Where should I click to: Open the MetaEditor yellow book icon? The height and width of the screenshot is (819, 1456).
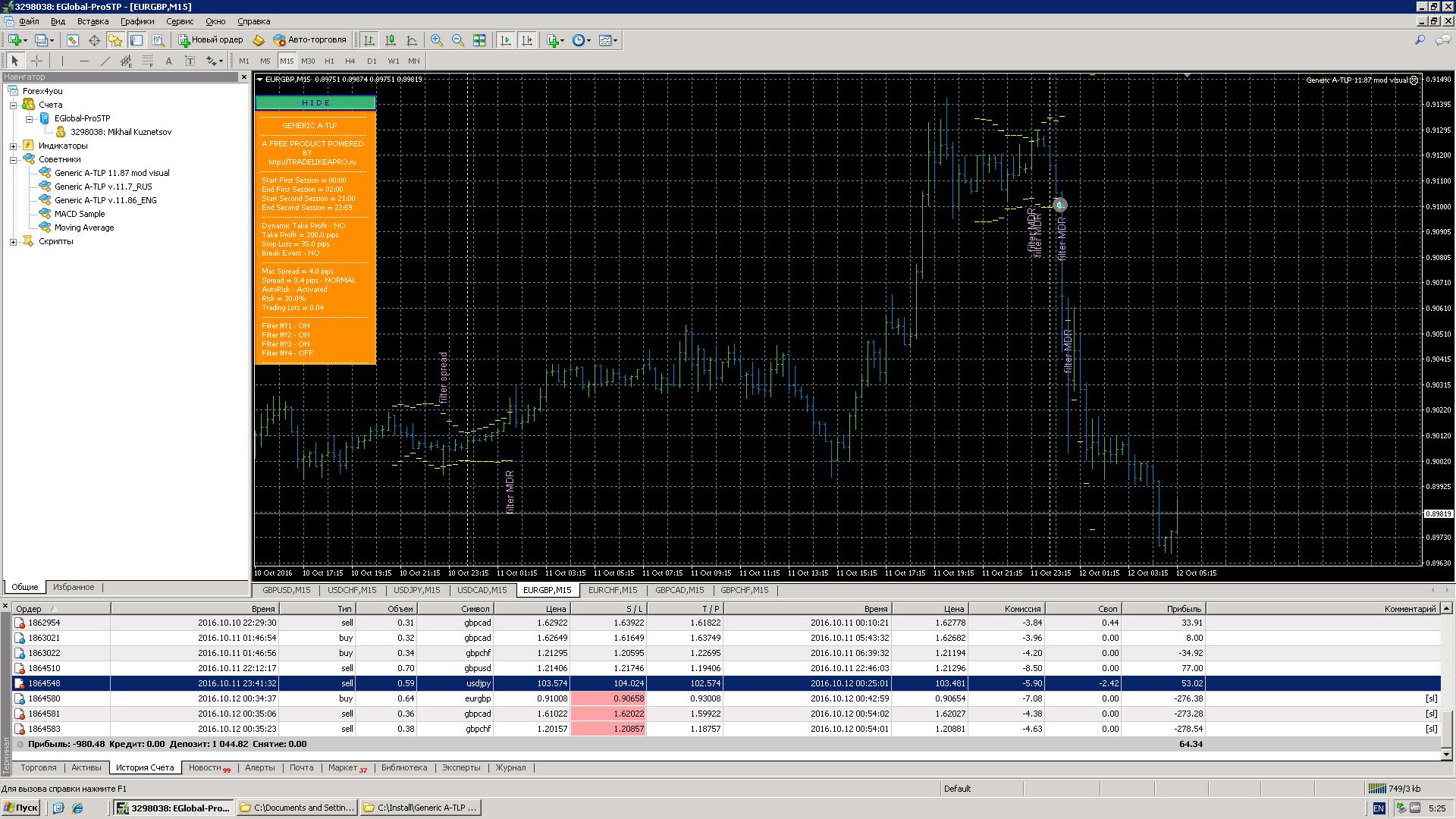click(259, 40)
